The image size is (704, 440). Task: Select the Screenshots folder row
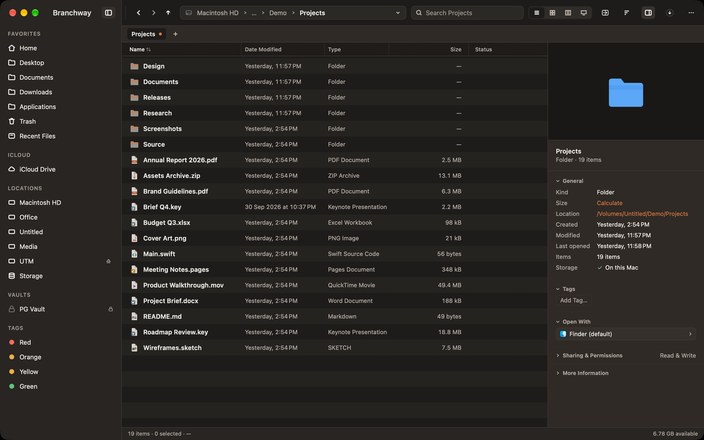point(334,129)
